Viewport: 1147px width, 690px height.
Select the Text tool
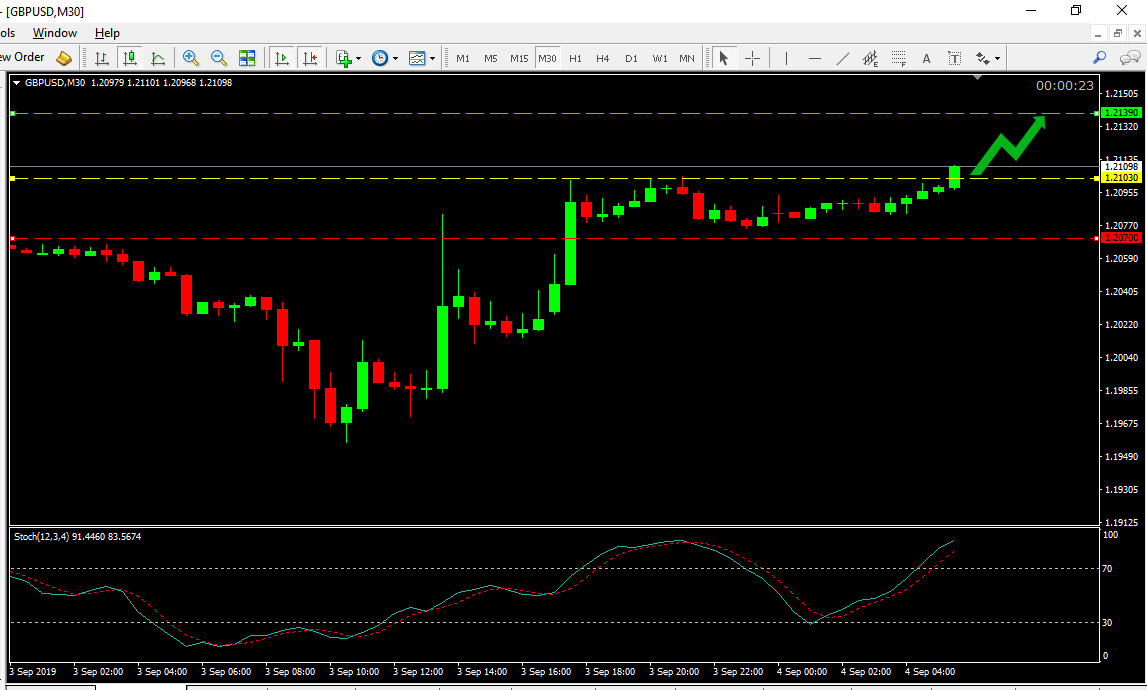(926, 58)
